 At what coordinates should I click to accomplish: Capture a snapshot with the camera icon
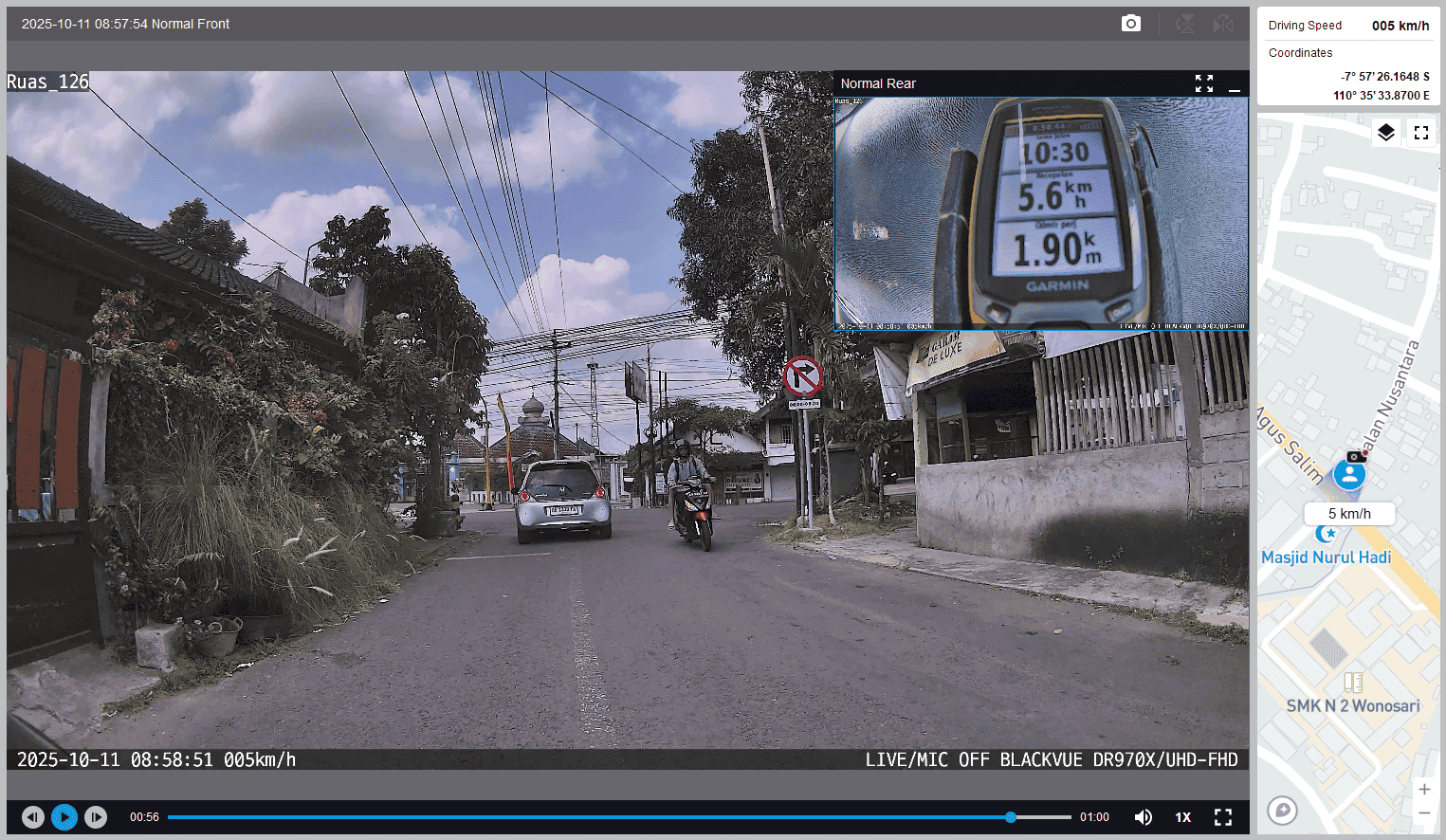[x=1130, y=24]
